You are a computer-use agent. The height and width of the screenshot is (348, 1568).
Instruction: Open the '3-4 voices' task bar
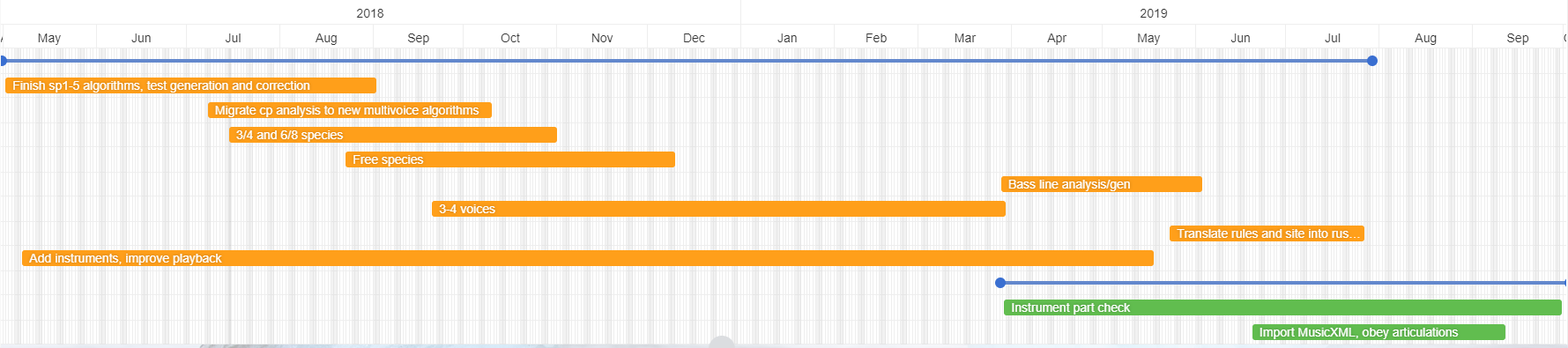718,209
